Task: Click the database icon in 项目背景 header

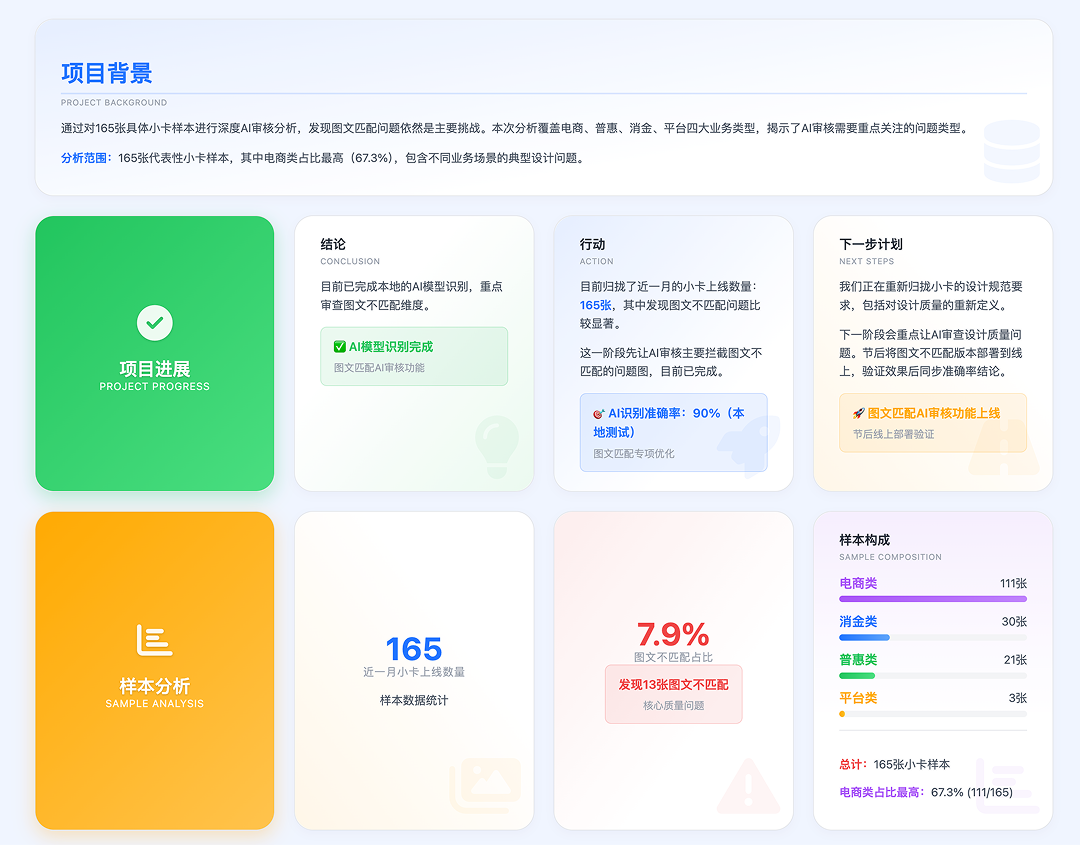Action: 1011,150
